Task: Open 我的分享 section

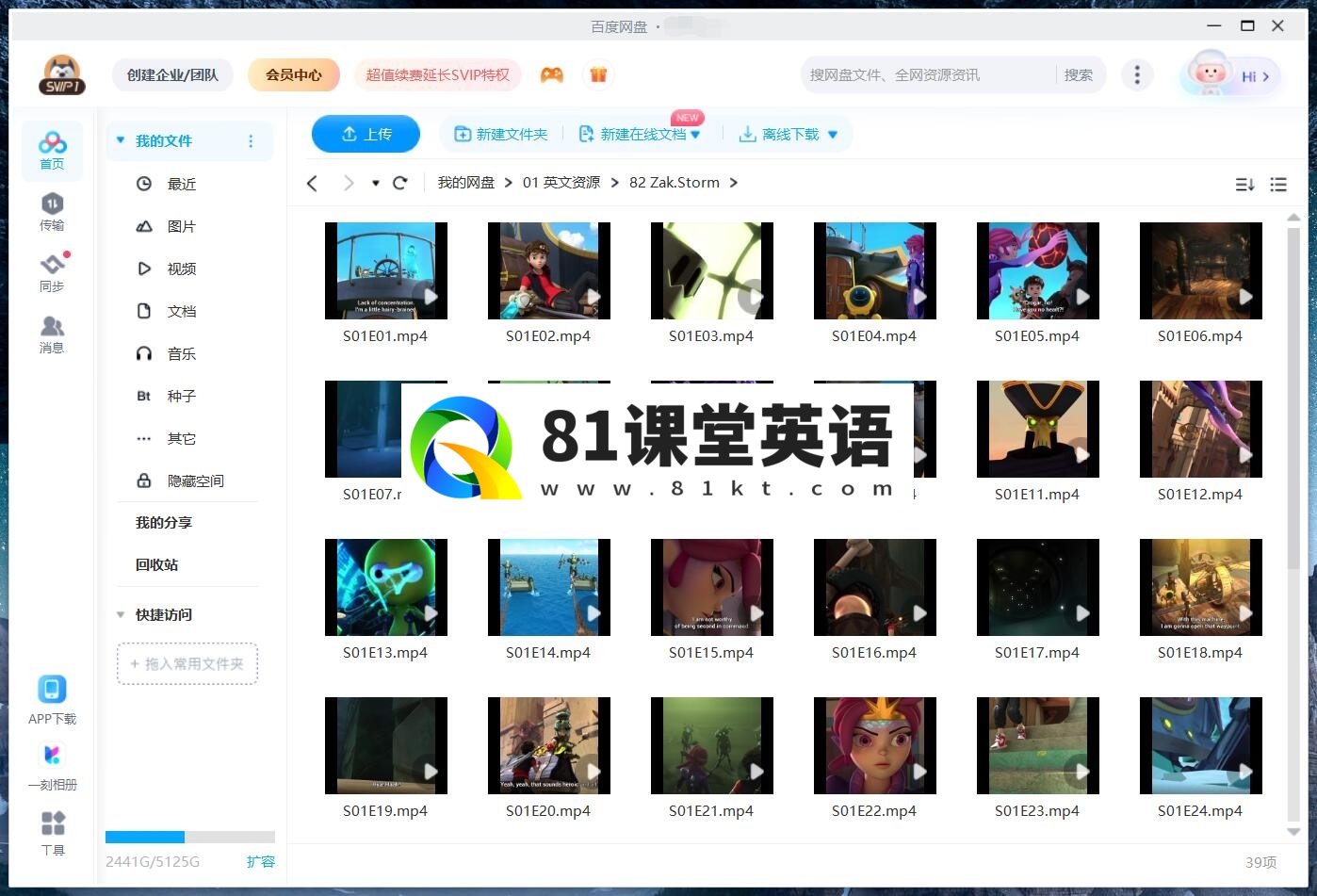Action: 164,522
